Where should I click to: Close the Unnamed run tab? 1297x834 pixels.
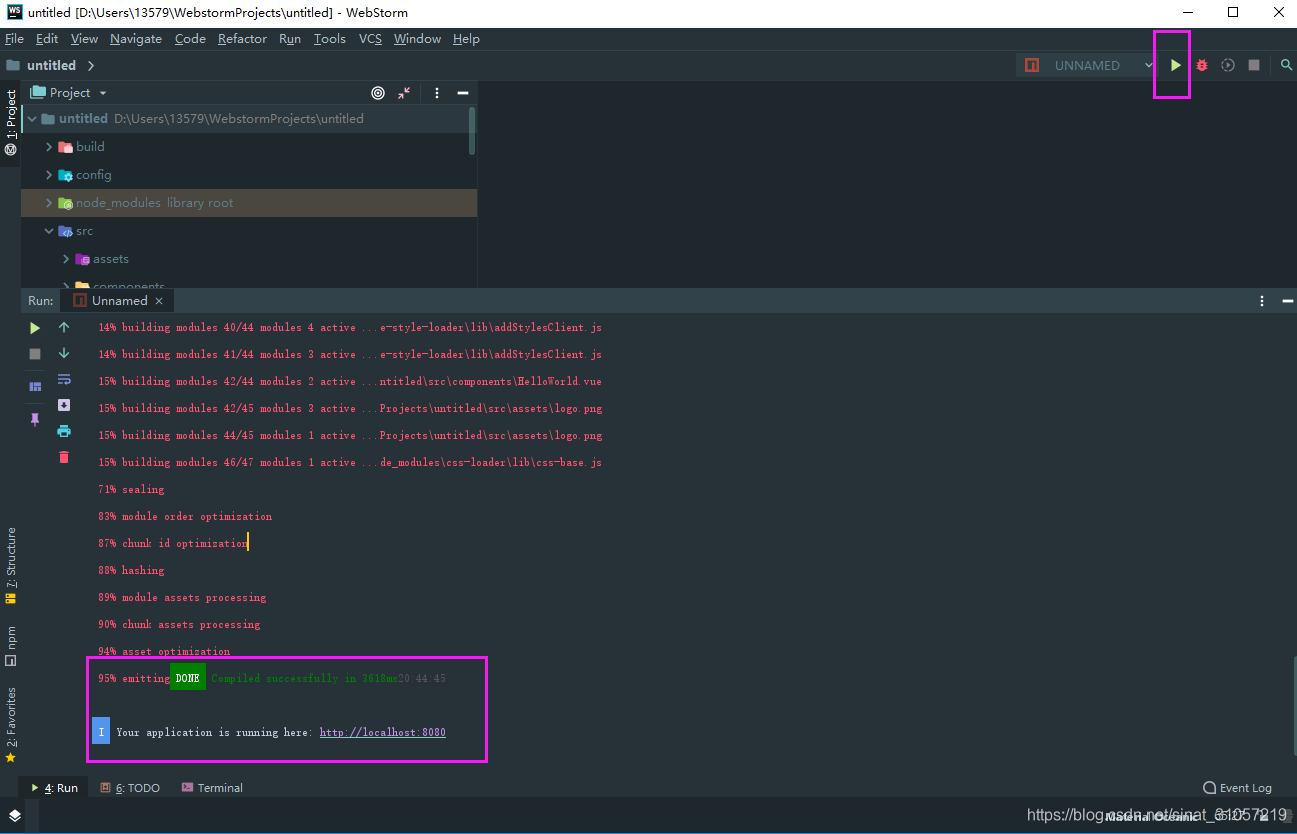[159, 300]
